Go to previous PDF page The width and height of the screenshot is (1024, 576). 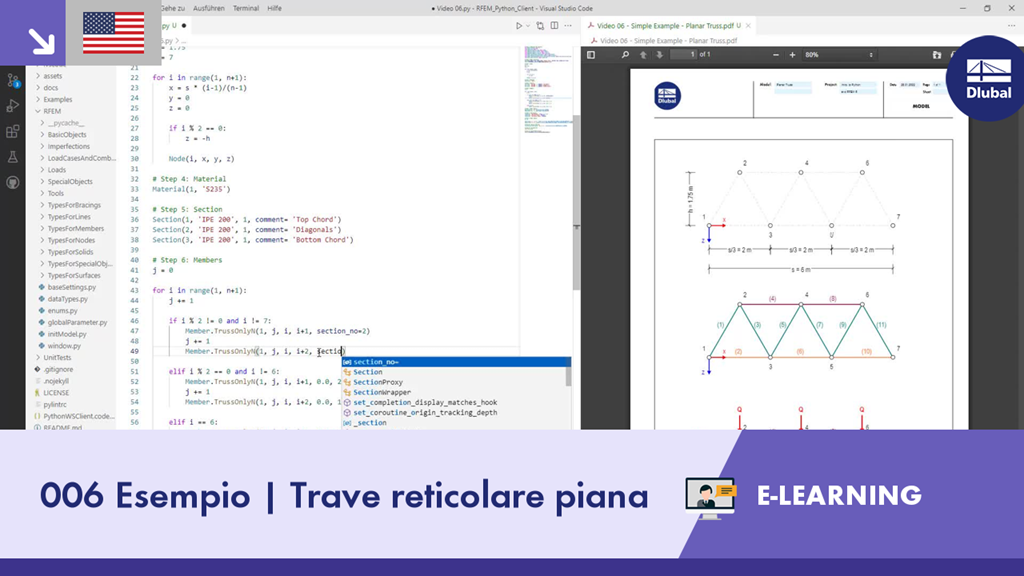[643, 55]
